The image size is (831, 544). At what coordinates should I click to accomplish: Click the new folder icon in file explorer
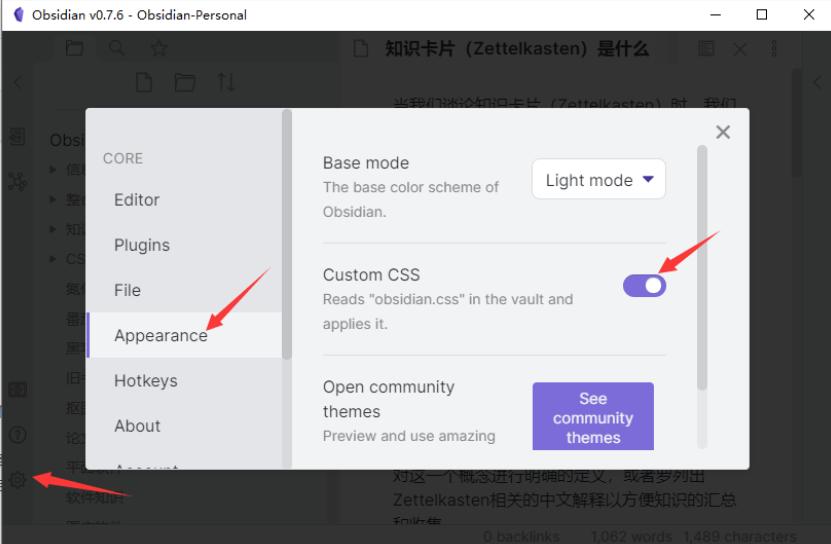pyautogui.click(x=185, y=83)
